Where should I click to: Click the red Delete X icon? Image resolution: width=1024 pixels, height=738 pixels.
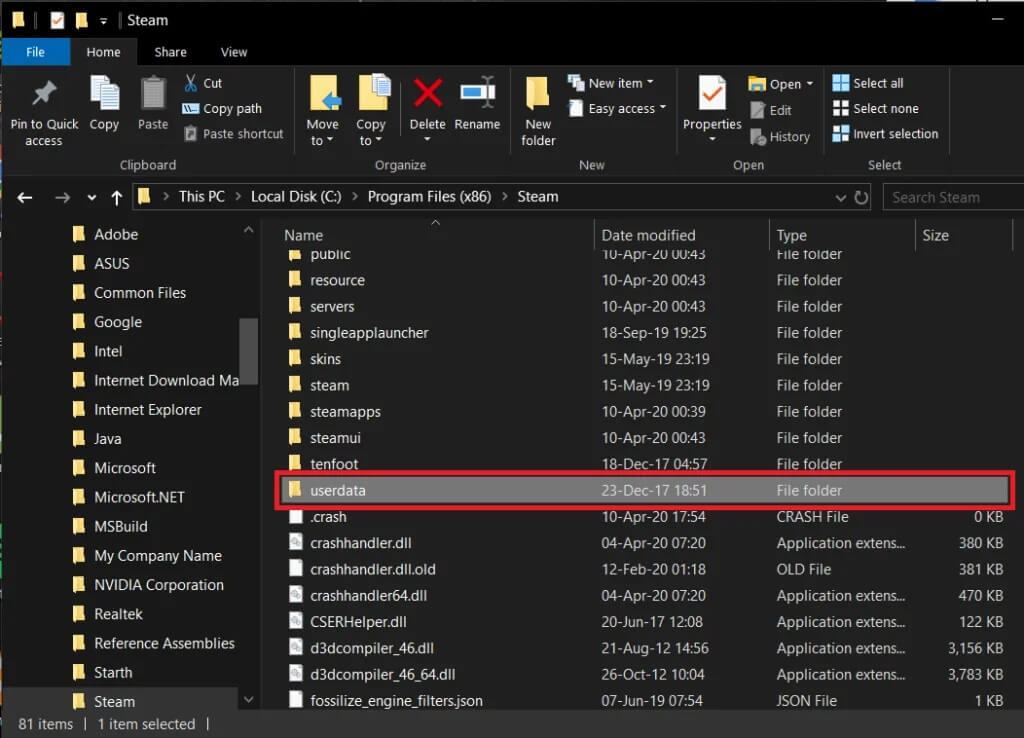click(x=428, y=93)
